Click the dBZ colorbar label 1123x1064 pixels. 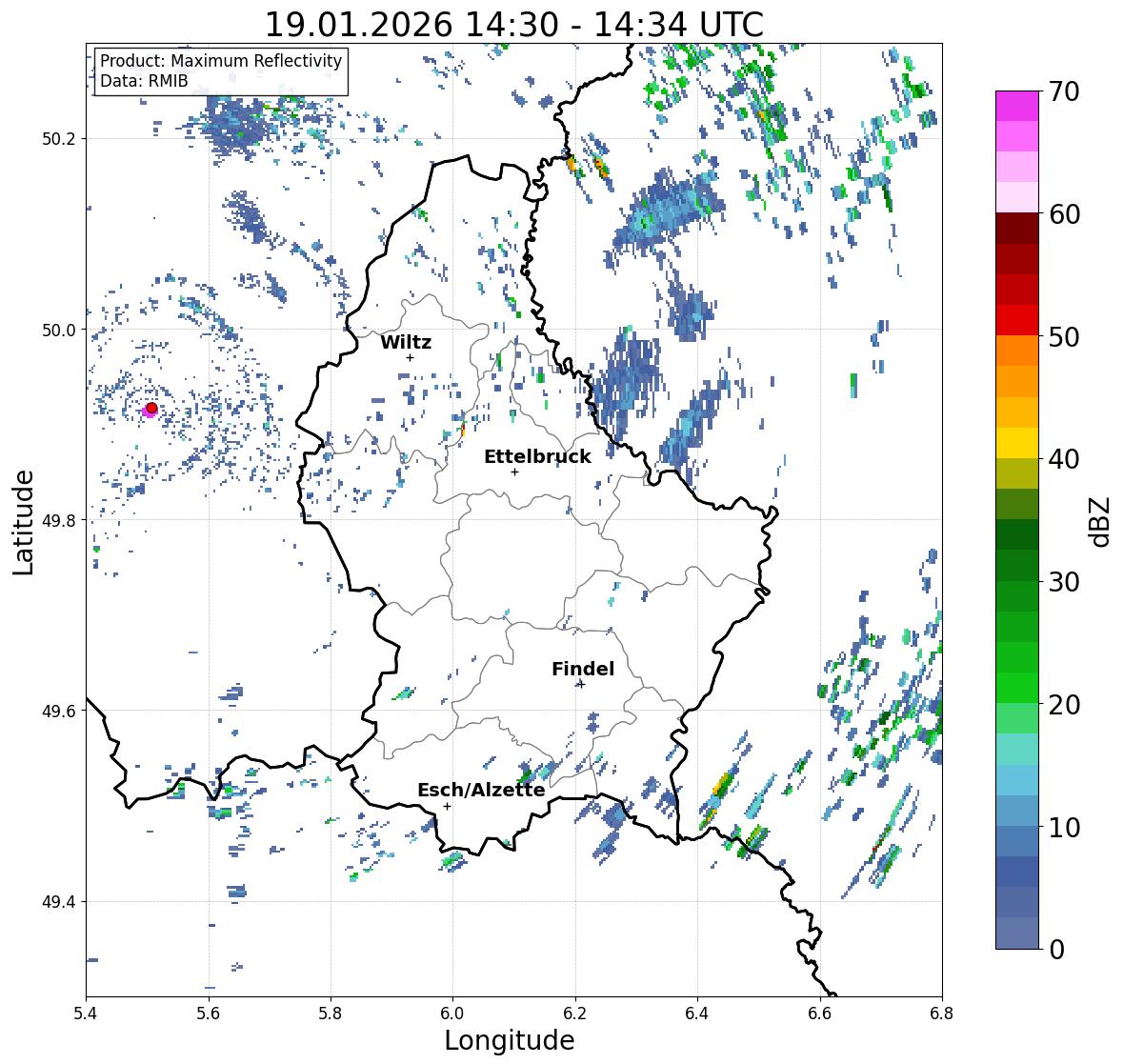click(1101, 522)
